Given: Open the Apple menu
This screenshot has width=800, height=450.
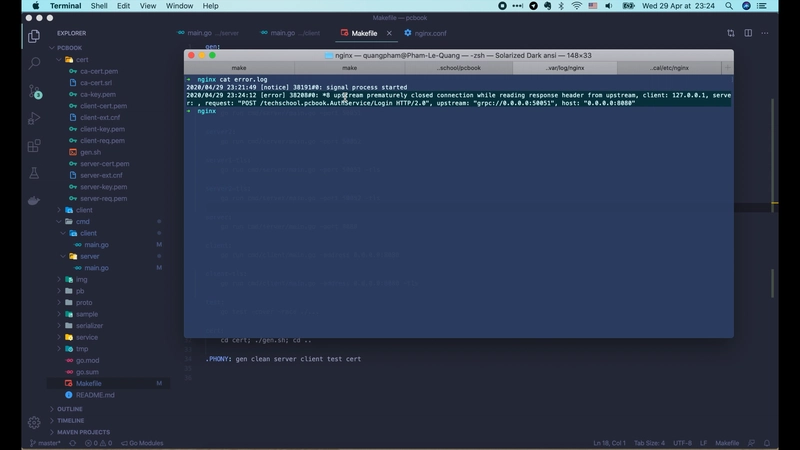Looking at the screenshot, I should pos(36,6).
